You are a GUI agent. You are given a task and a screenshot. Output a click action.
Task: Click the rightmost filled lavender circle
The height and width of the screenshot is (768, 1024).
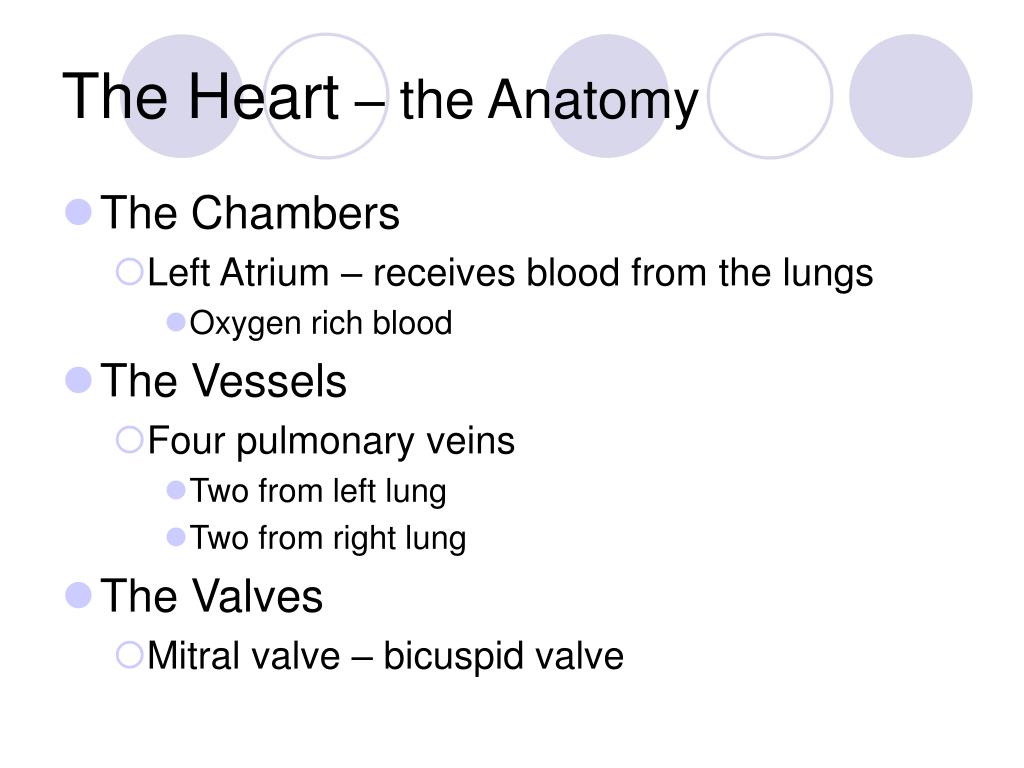pos(910,96)
